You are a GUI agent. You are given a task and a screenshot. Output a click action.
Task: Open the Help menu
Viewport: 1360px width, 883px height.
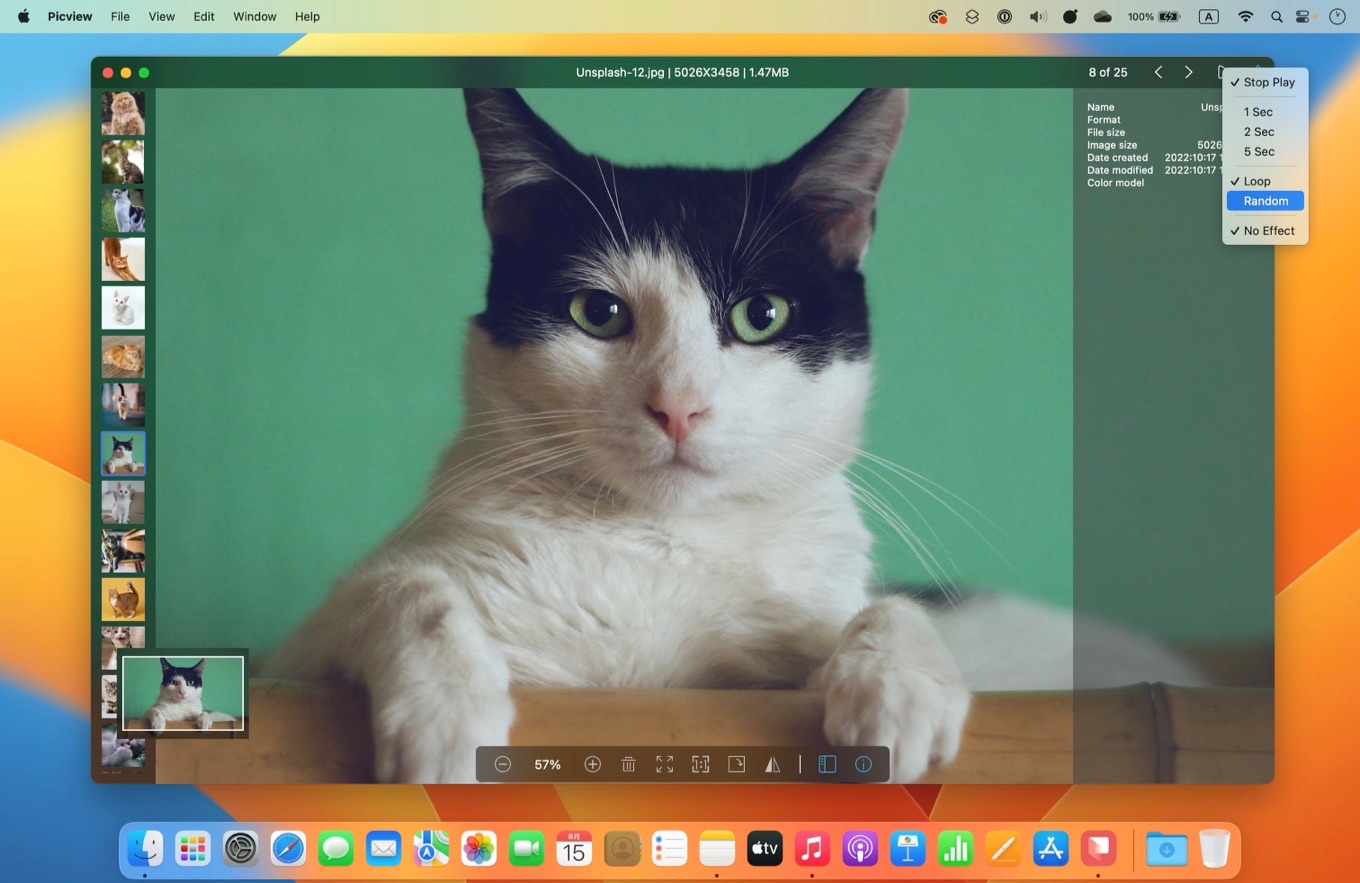(x=307, y=16)
